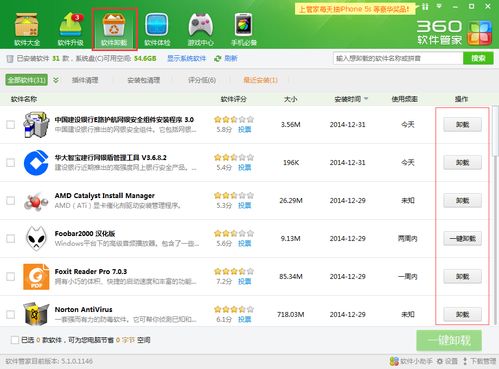This screenshot has width=499, height=369.
Task: Click the green refresh icon beside 刷新
Action: (x=218, y=59)
